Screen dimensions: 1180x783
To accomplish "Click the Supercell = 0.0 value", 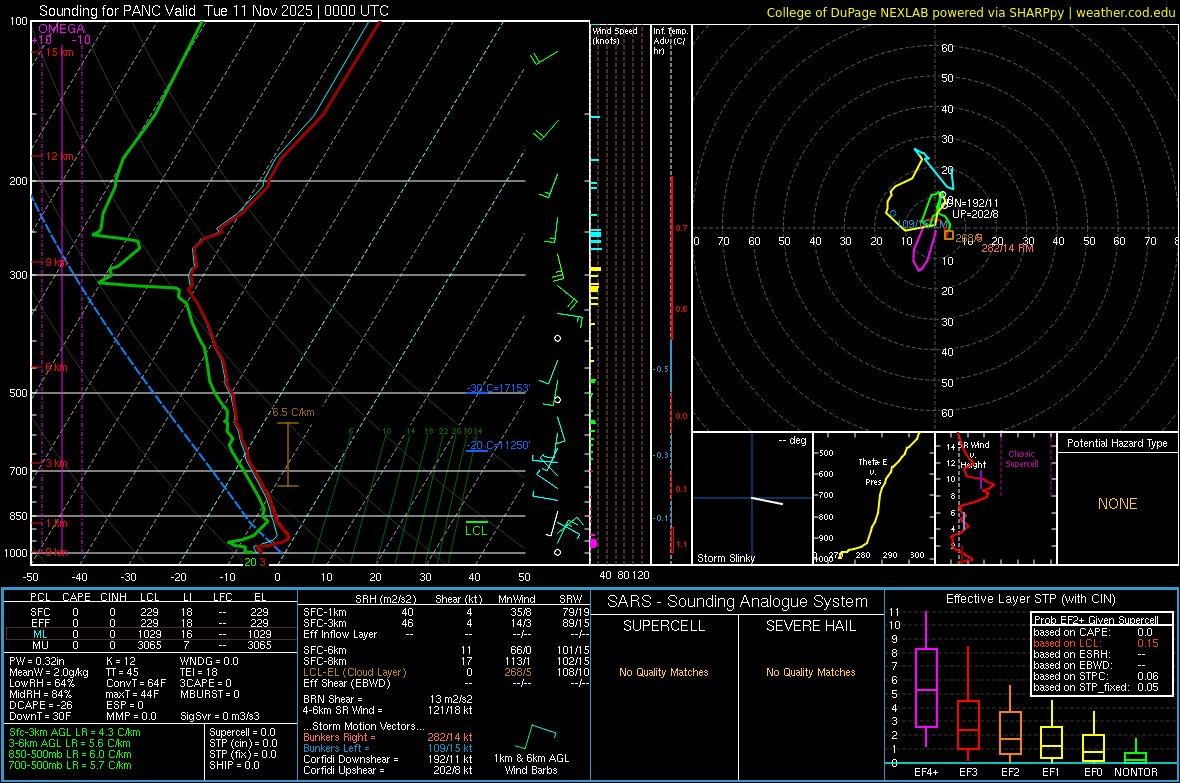I will click(x=242, y=732).
